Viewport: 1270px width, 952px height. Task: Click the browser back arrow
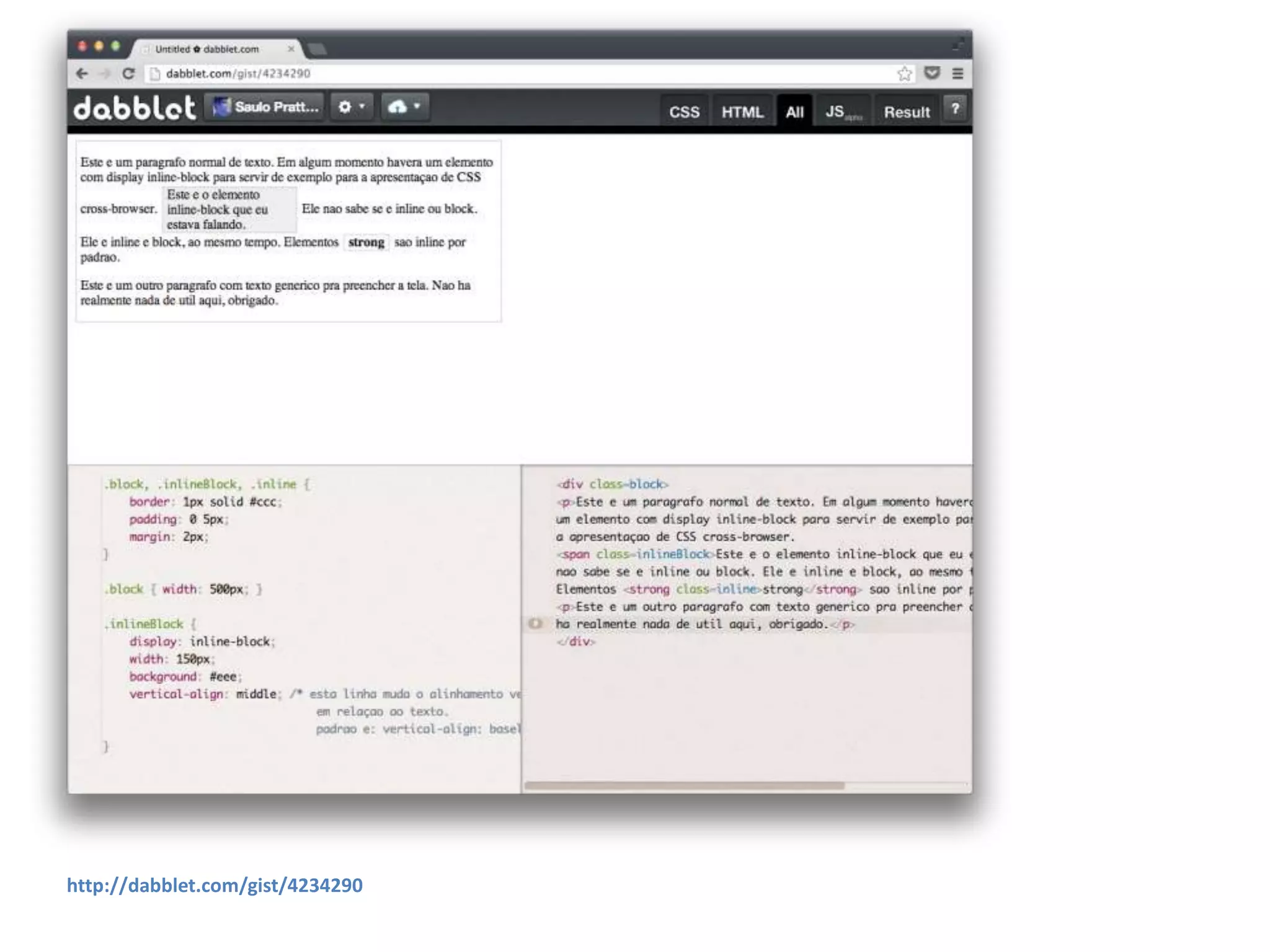pos(82,74)
